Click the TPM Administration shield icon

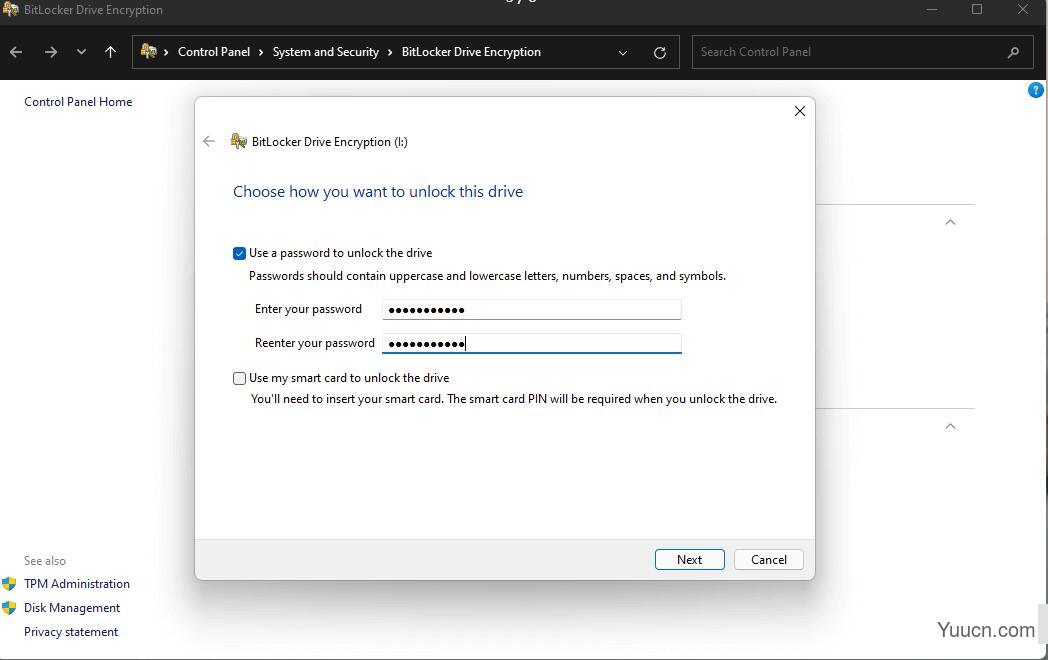click(9, 584)
